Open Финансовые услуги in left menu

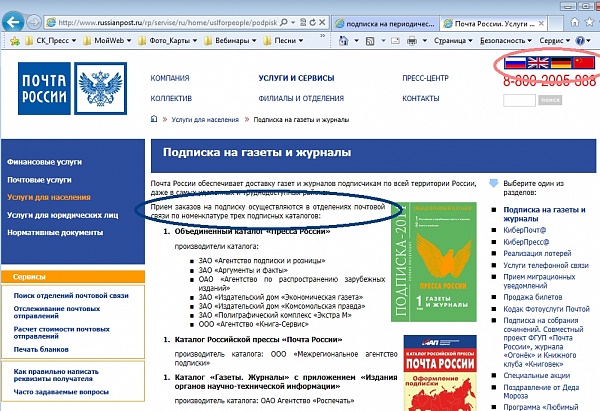44,162
